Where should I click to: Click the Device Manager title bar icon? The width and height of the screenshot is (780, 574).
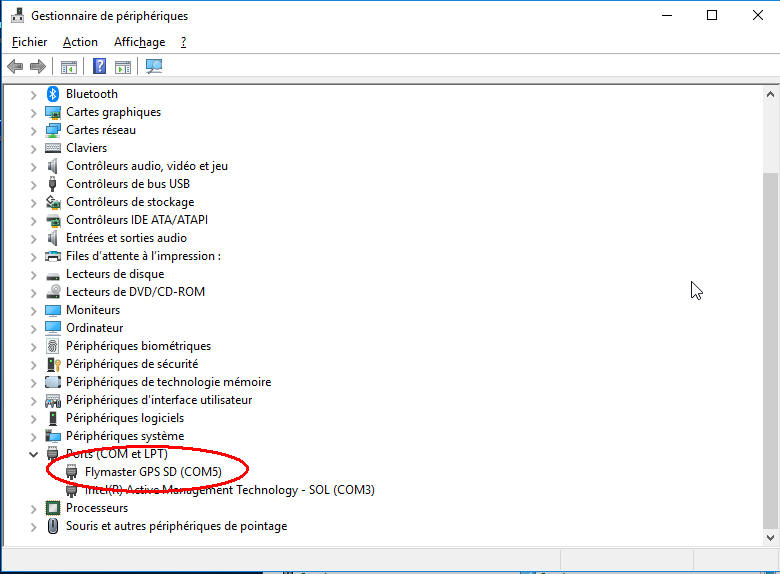[17, 16]
